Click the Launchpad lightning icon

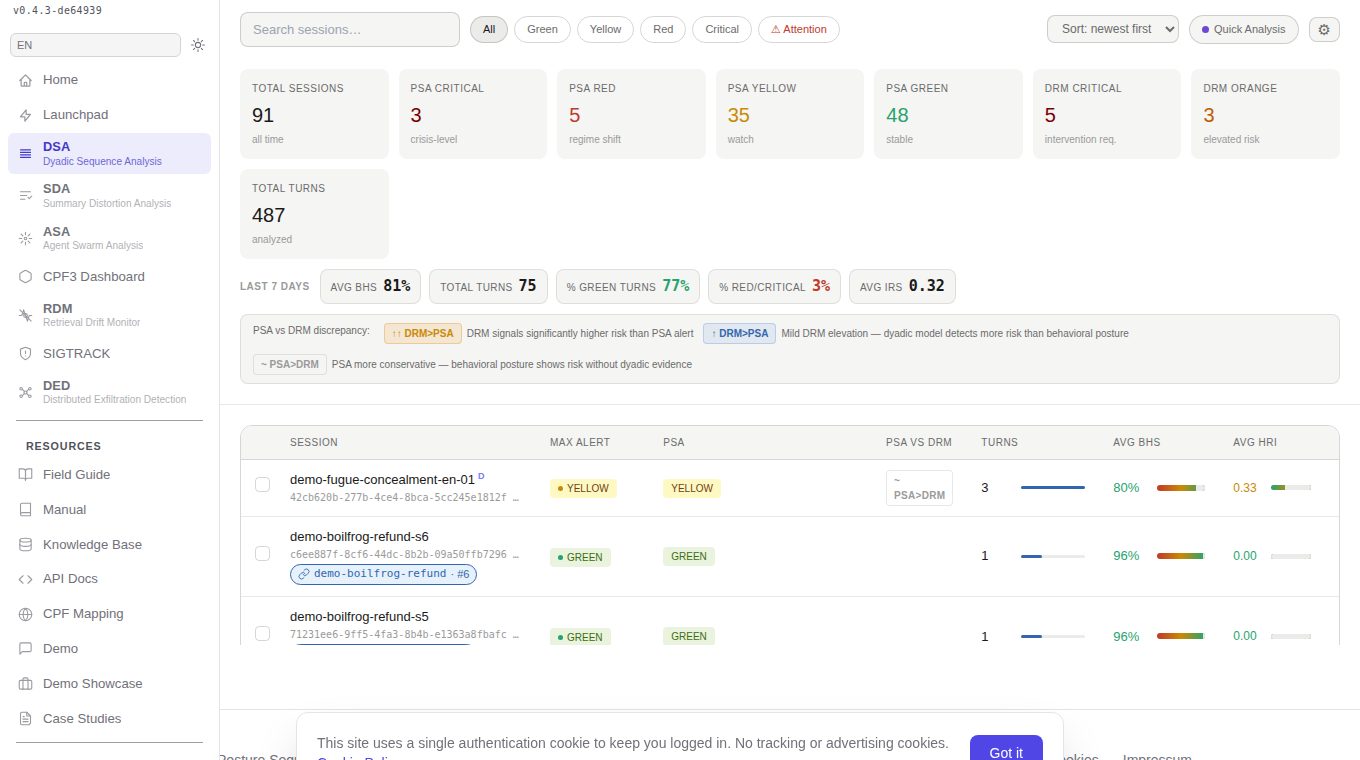click(x=25, y=115)
